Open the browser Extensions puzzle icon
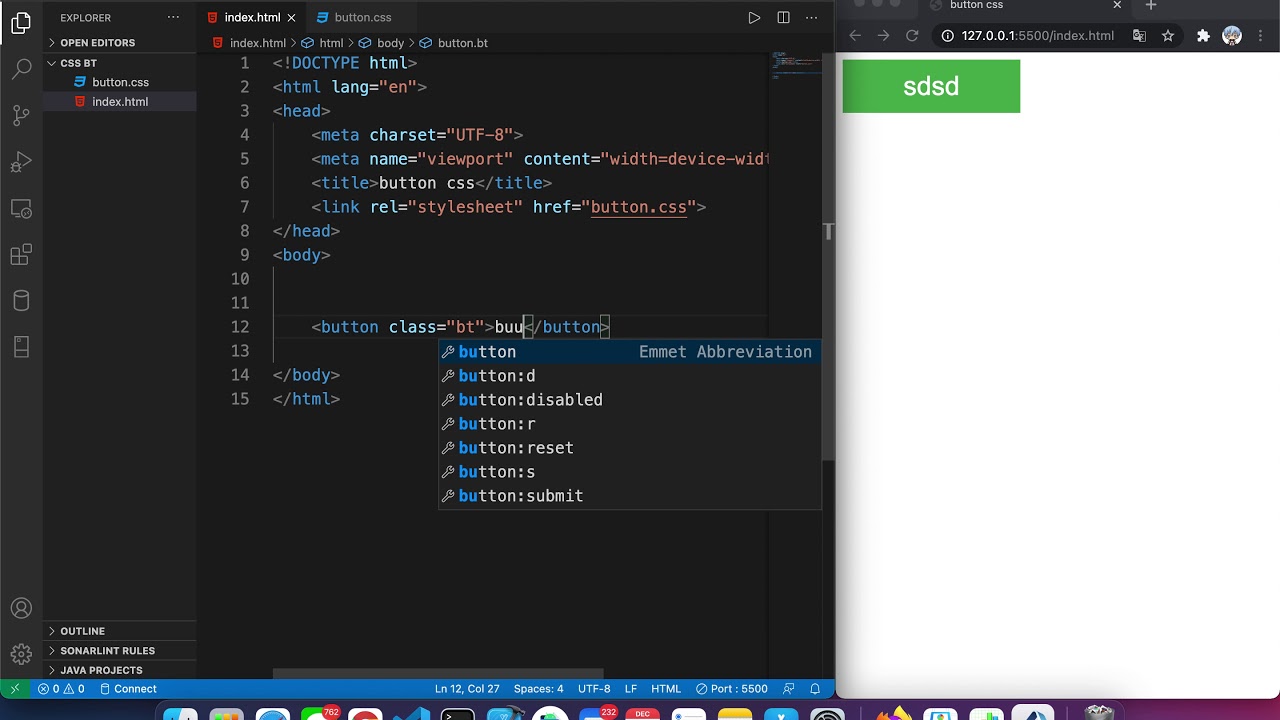Screen dimensions: 1280x720 (x=1203, y=35)
